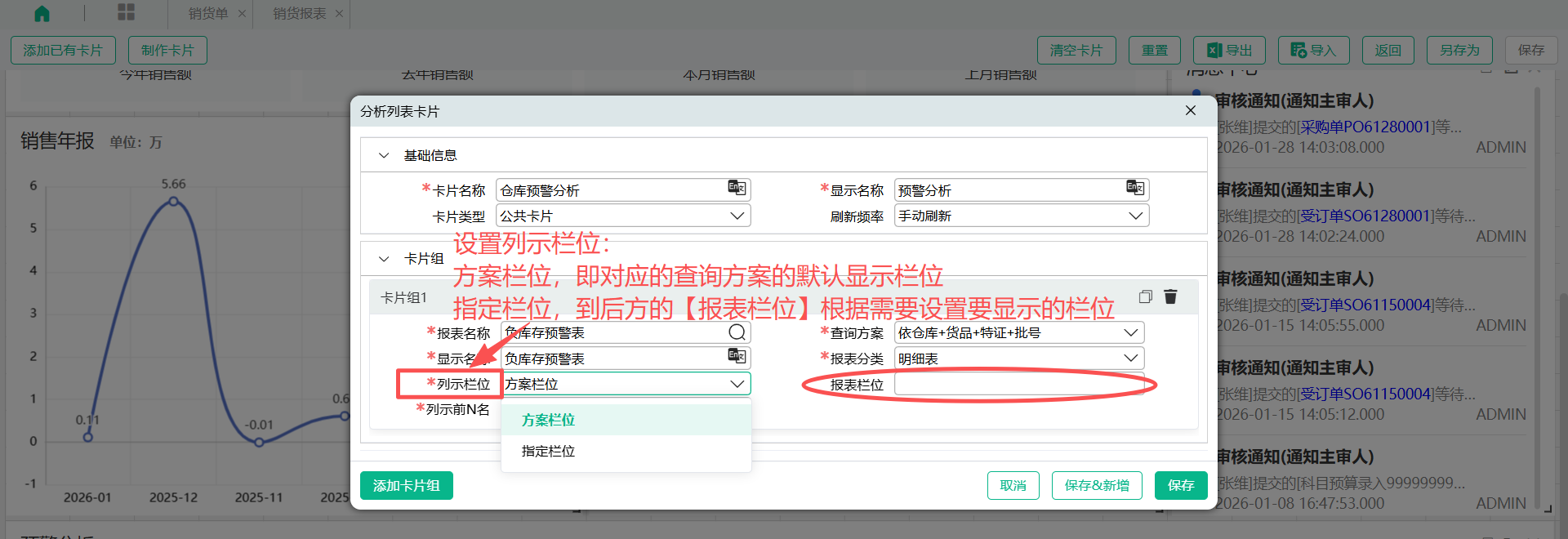Screen dimensions: 1568x539
Task: Copy 卡片组1 using the duplicate icon
Action: [1145, 296]
